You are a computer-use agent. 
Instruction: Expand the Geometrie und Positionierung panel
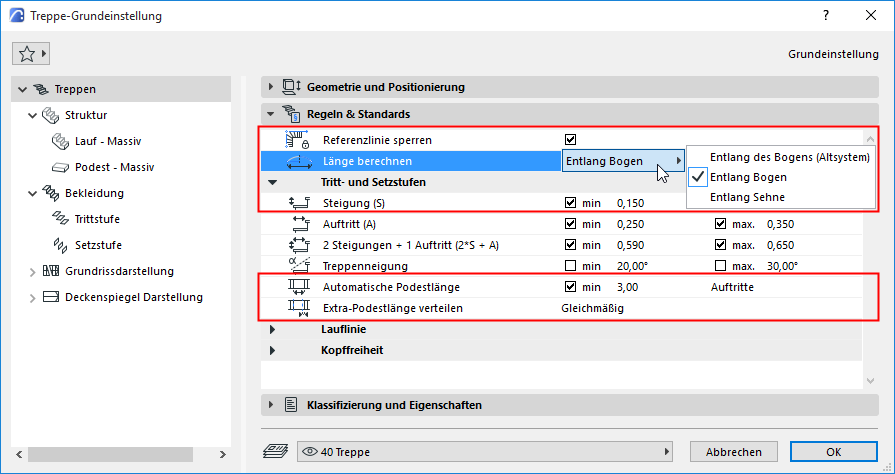(271, 87)
